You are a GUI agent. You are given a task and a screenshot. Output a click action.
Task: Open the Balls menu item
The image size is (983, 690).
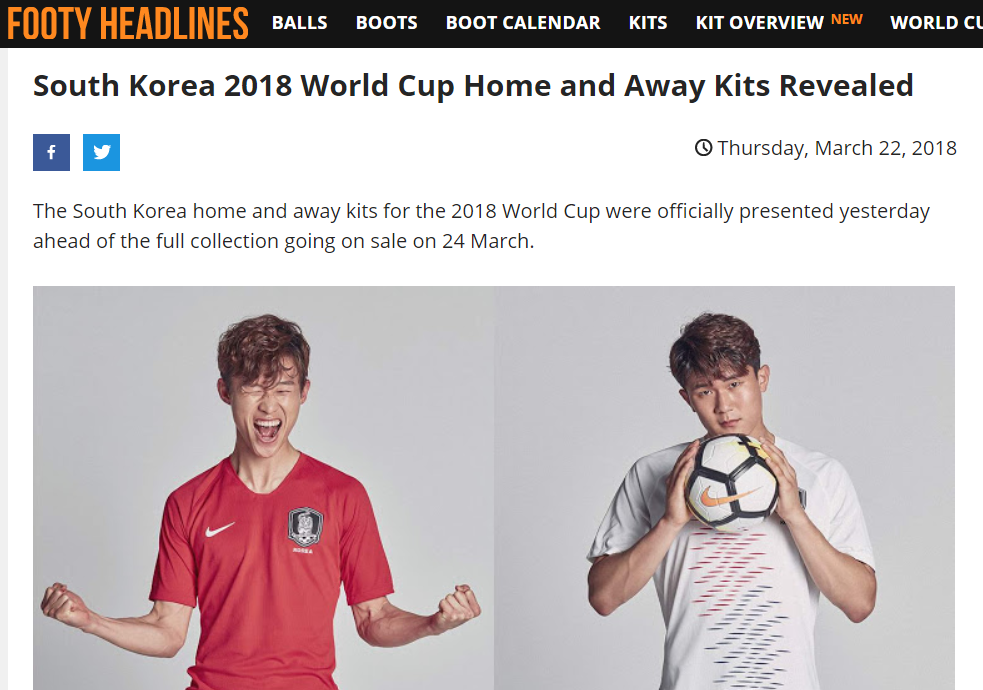300,23
